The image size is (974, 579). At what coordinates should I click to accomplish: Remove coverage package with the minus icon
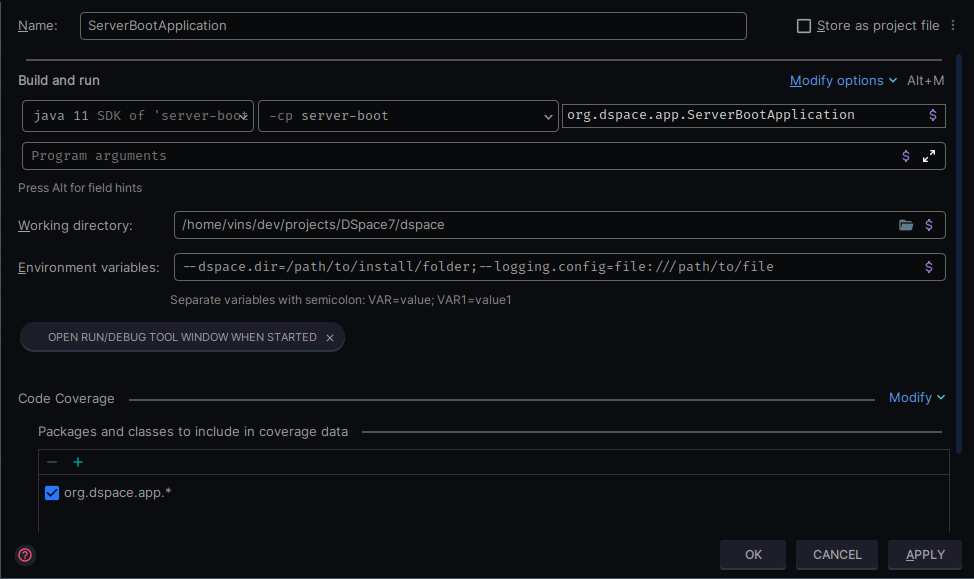click(x=52, y=462)
